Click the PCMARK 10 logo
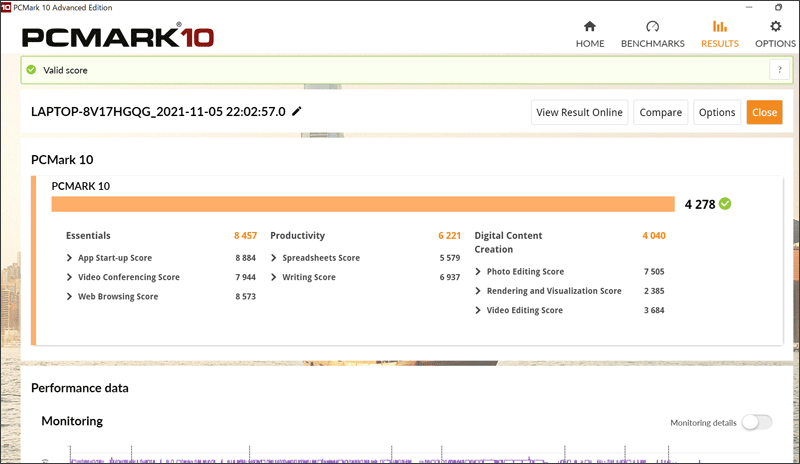The width and height of the screenshot is (800, 464). click(x=118, y=36)
